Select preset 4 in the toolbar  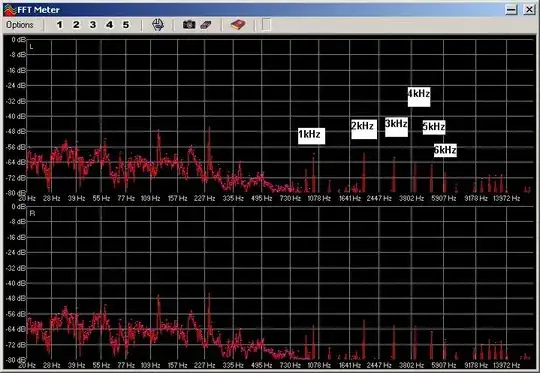(x=110, y=25)
